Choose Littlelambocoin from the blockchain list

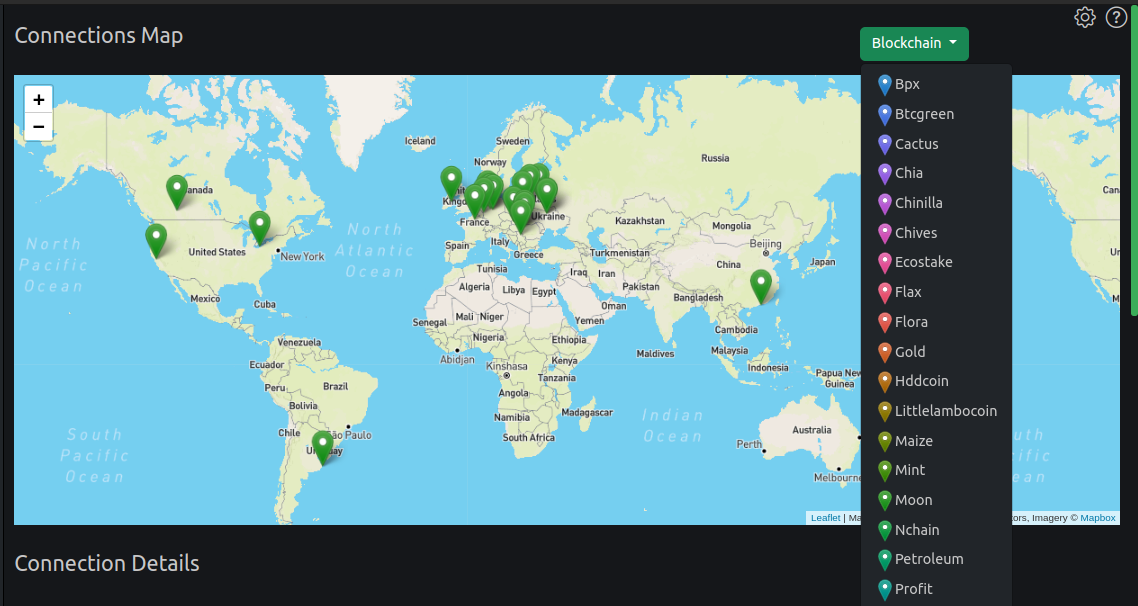point(936,411)
